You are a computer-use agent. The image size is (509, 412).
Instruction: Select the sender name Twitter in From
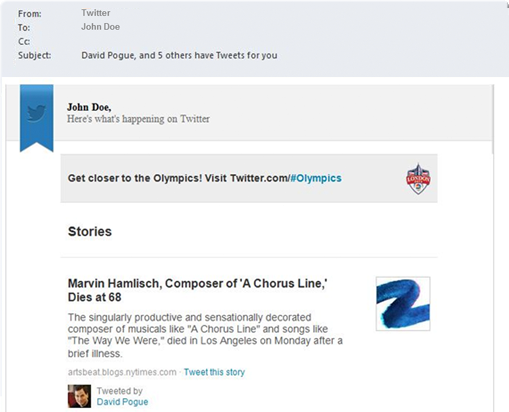point(96,13)
